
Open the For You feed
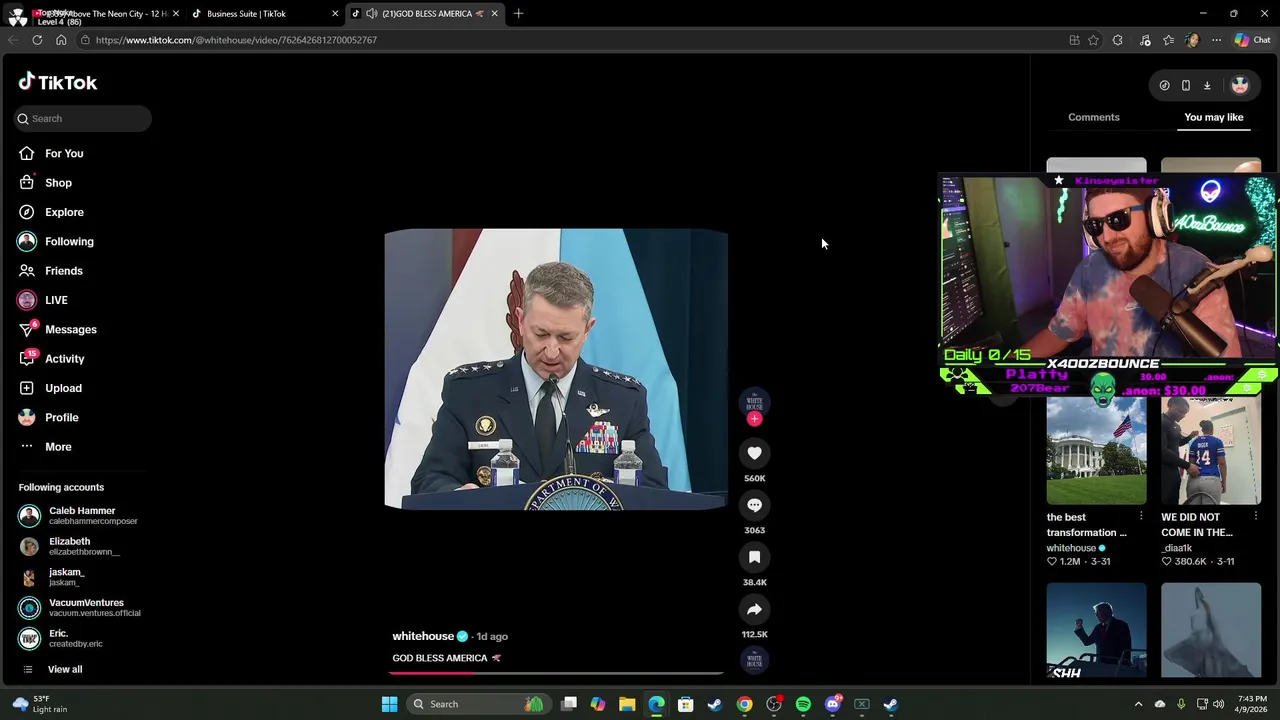[50, 153]
